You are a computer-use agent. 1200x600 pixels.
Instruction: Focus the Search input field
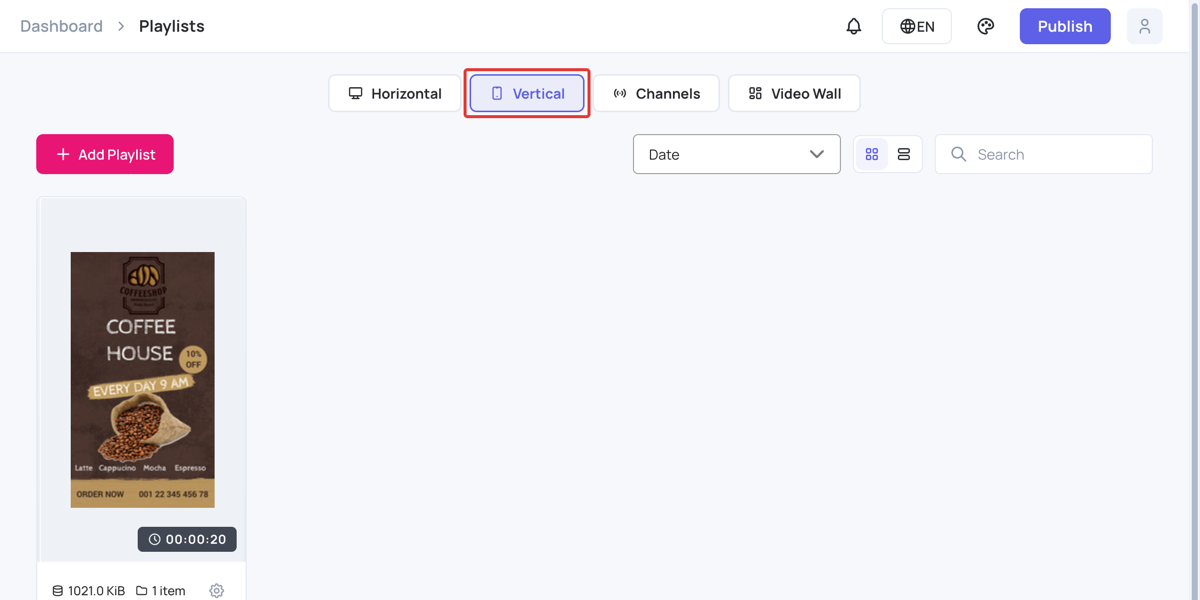point(1044,154)
